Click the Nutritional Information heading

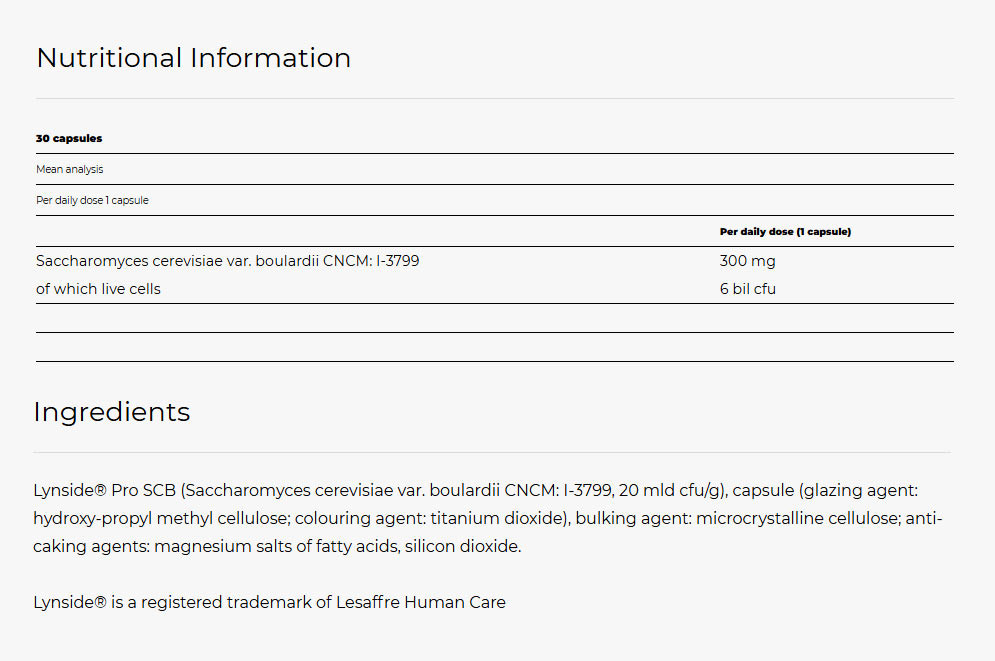[x=194, y=58]
